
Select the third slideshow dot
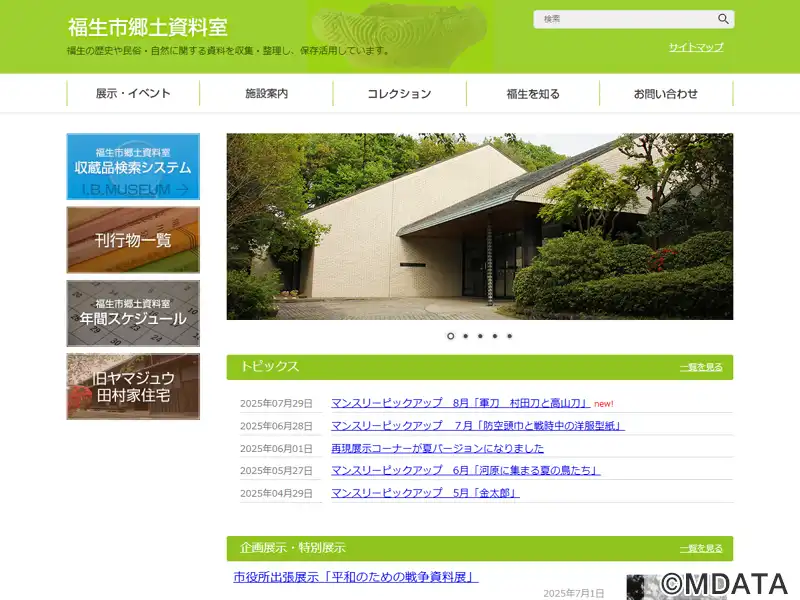(x=480, y=336)
